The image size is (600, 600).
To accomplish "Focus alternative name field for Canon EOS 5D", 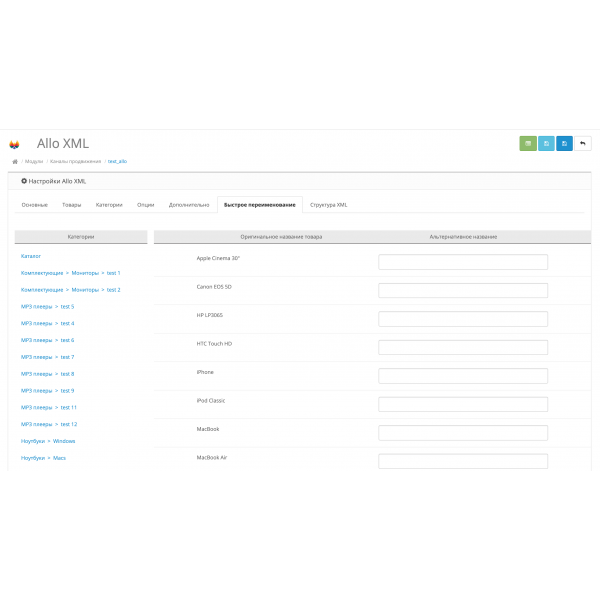I will point(463,290).
